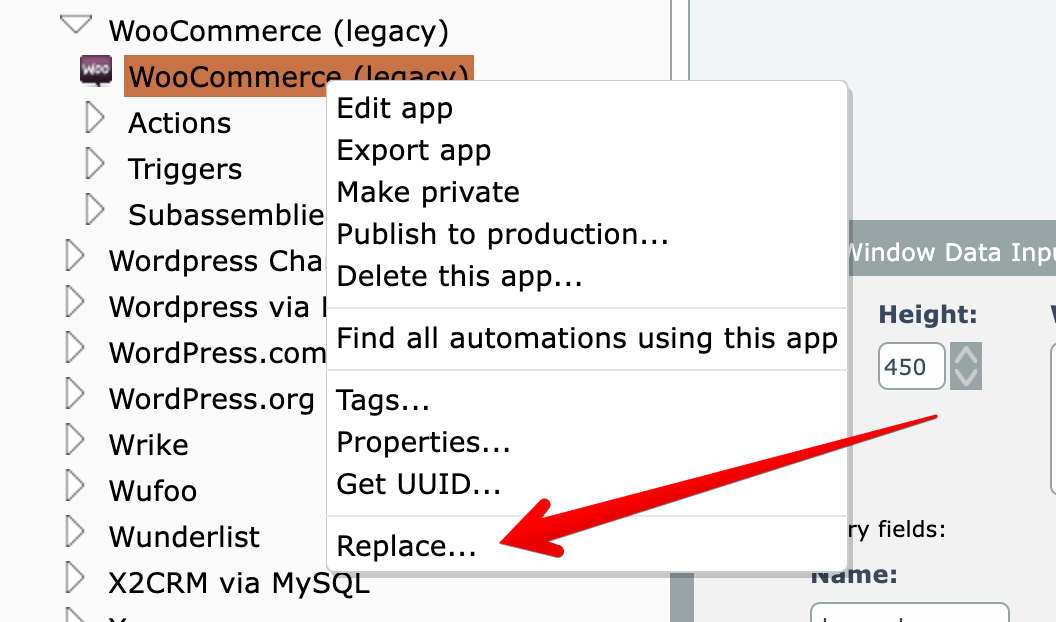
Task: Expand the X2CRM via MySQL node
Action: [x=75, y=580]
